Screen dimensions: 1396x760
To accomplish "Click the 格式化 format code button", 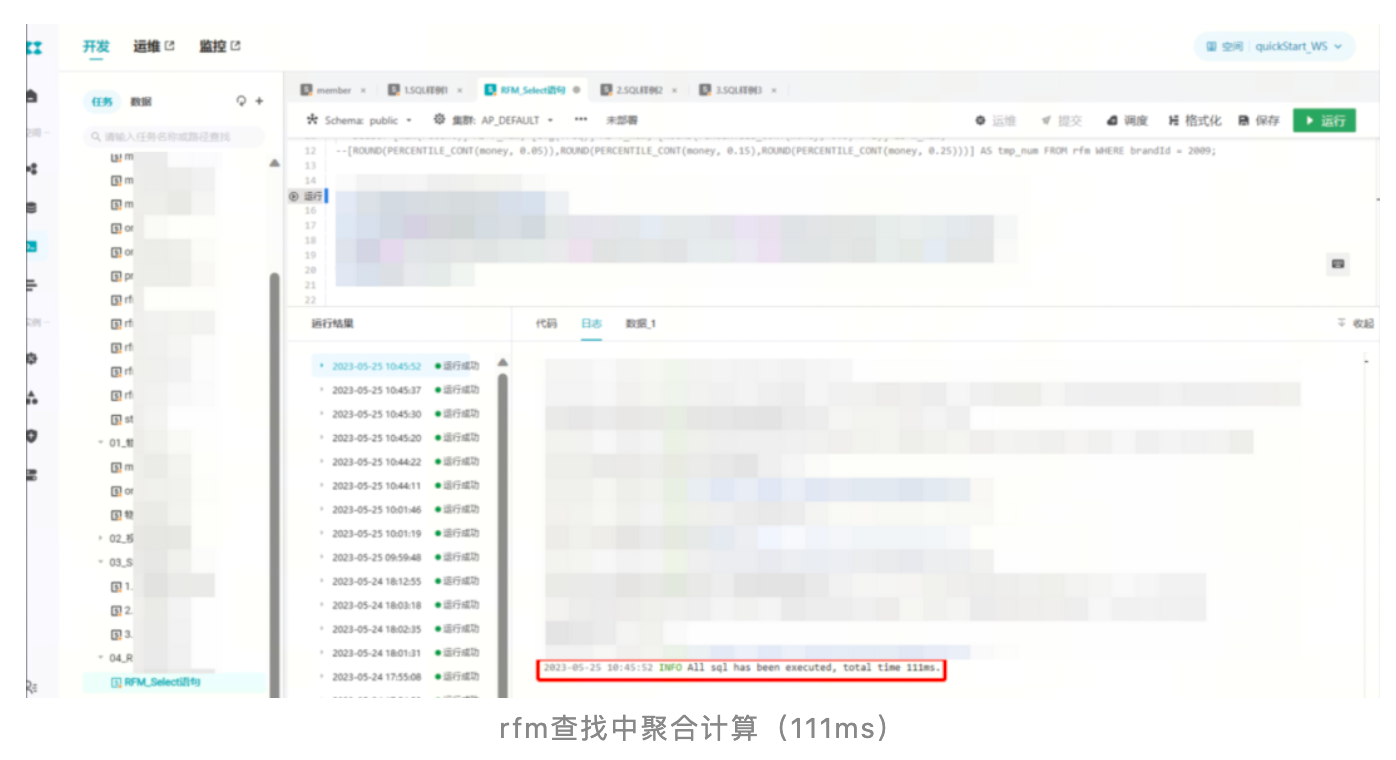I will [x=1194, y=120].
